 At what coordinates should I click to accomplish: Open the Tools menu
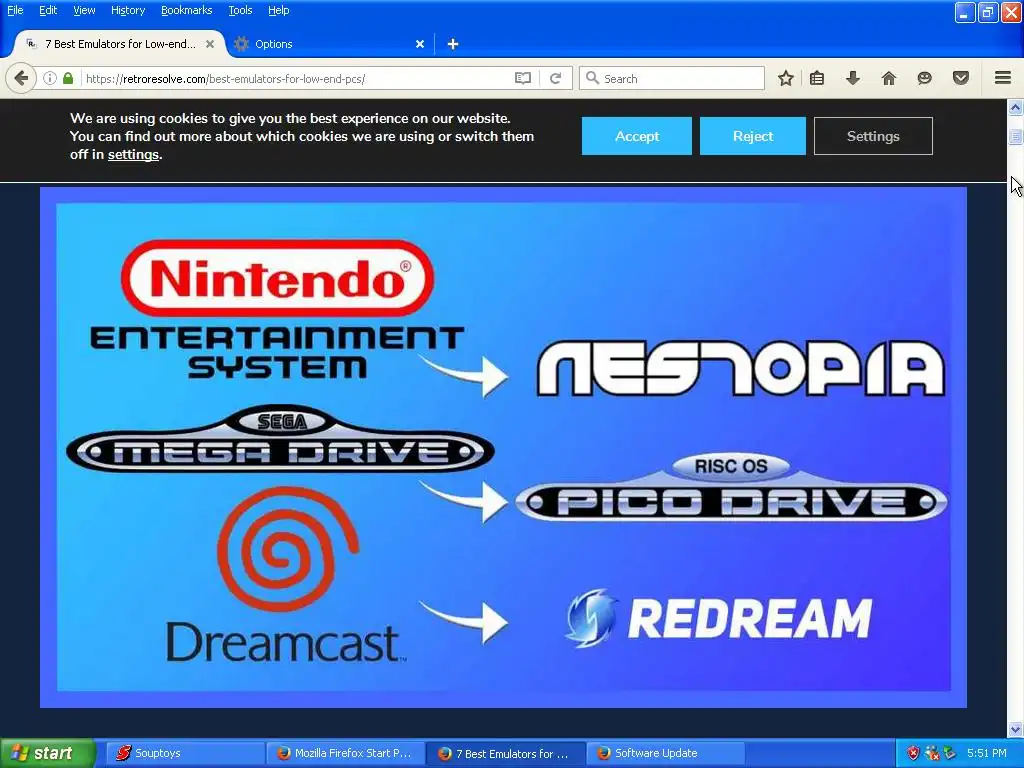(x=240, y=10)
